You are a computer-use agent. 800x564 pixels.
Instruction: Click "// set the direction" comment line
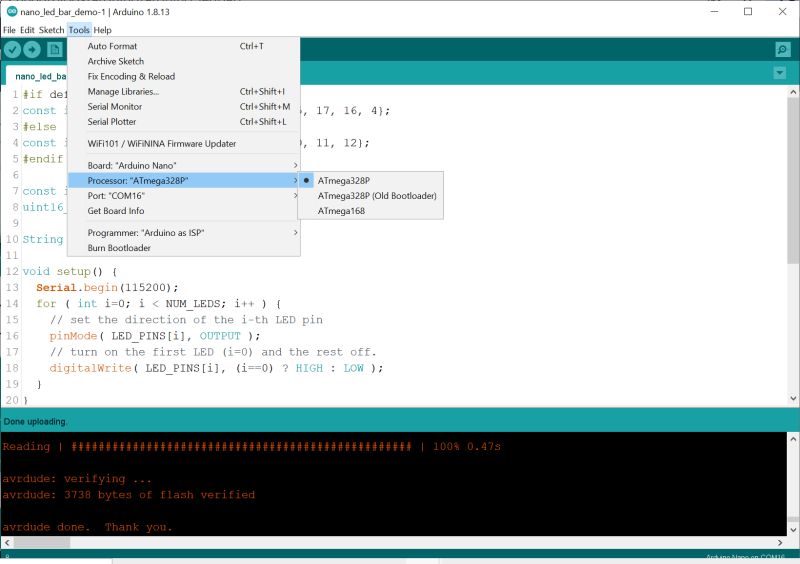(x=186, y=320)
